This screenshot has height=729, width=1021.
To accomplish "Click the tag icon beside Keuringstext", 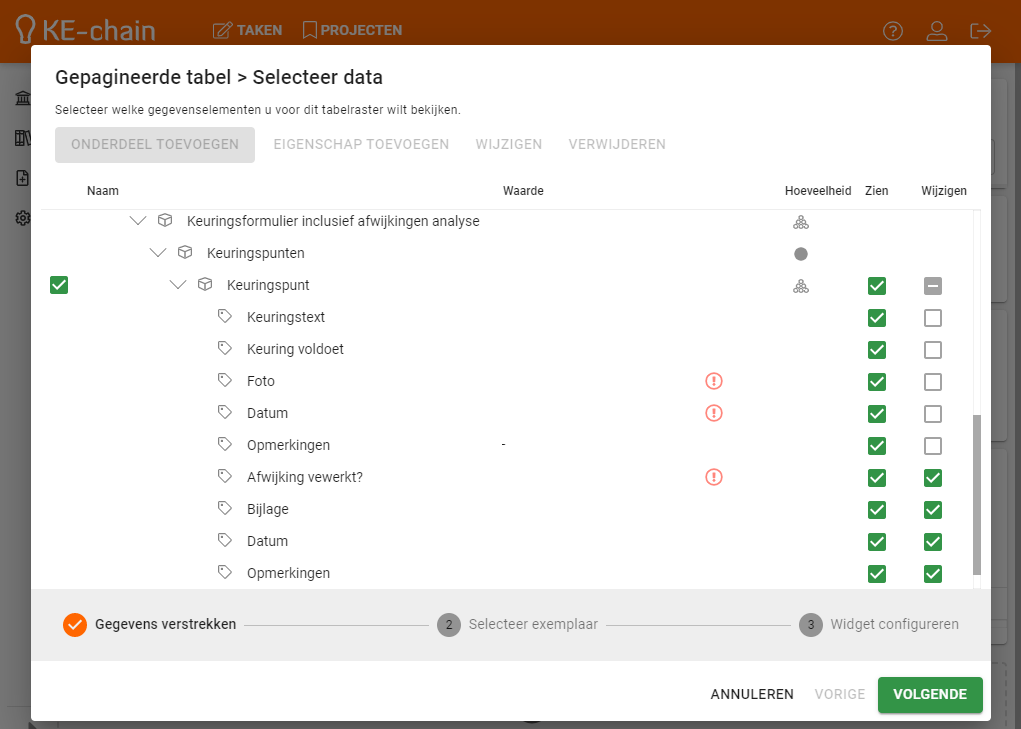I will (x=225, y=317).
